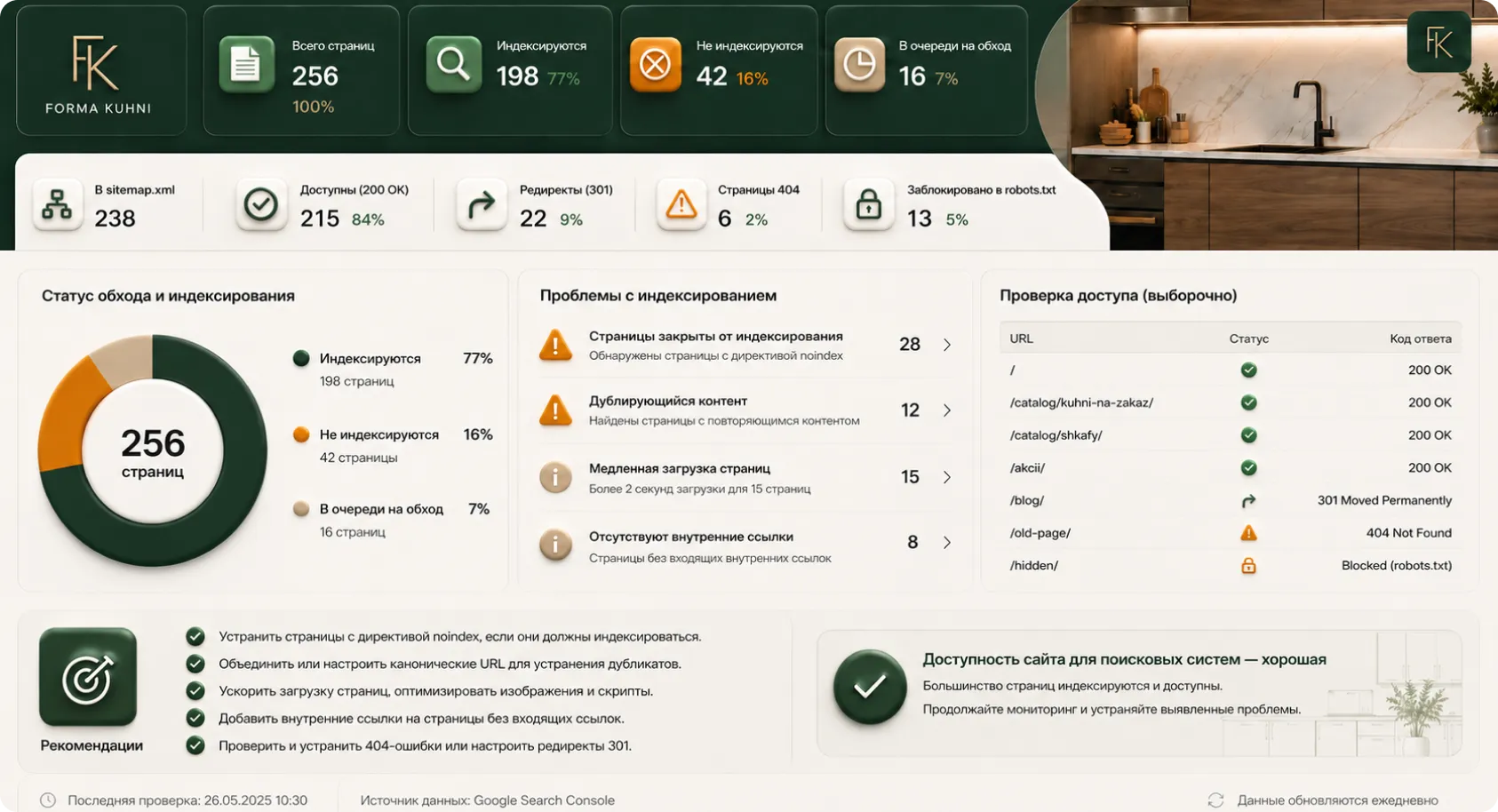Click the warning triangle icon for Страницы 404
Viewport: 1498px width, 812px height.
click(x=681, y=205)
